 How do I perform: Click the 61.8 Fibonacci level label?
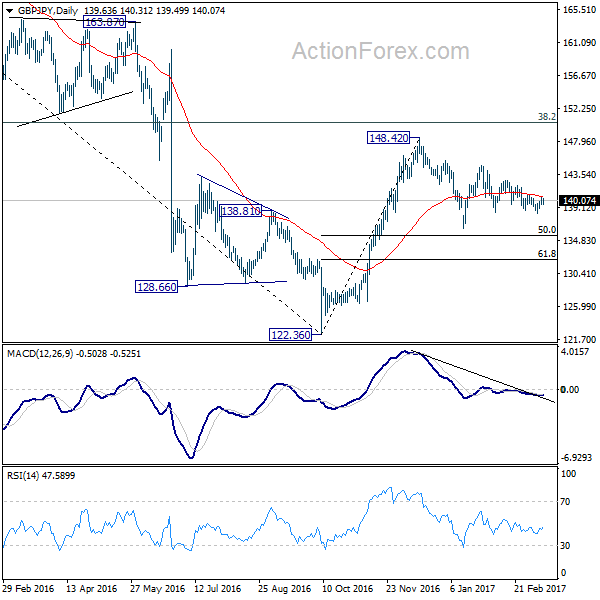(x=547, y=253)
